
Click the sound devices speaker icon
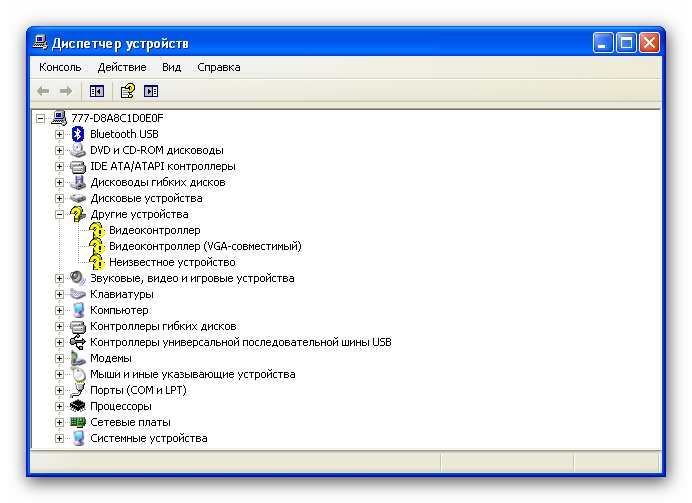point(78,278)
